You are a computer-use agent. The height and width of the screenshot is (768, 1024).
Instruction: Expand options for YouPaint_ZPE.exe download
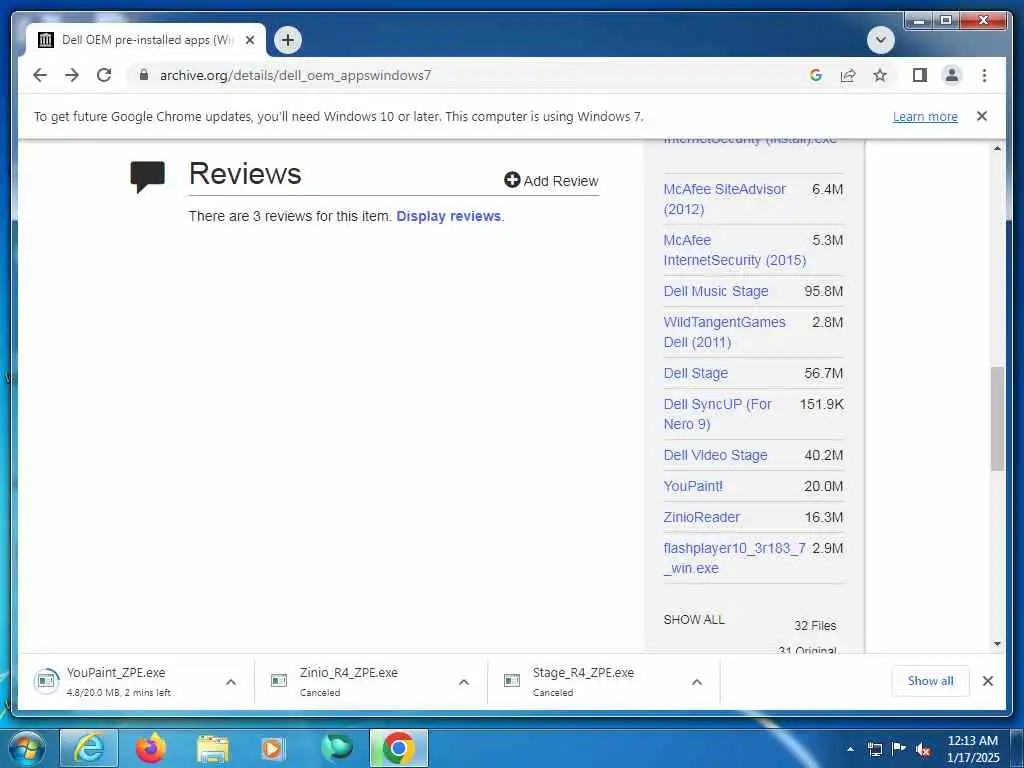click(231, 682)
